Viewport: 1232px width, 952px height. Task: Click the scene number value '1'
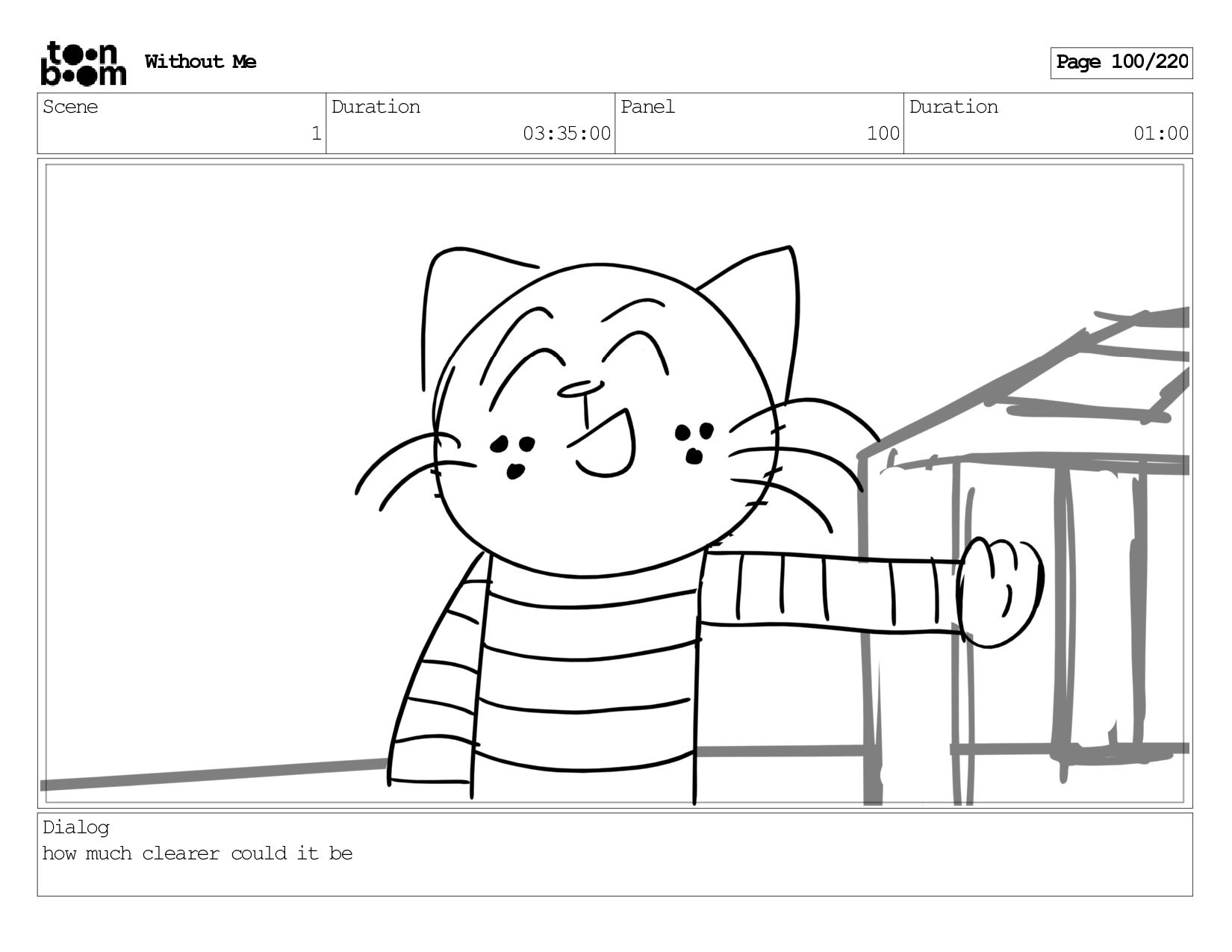[316, 134]
